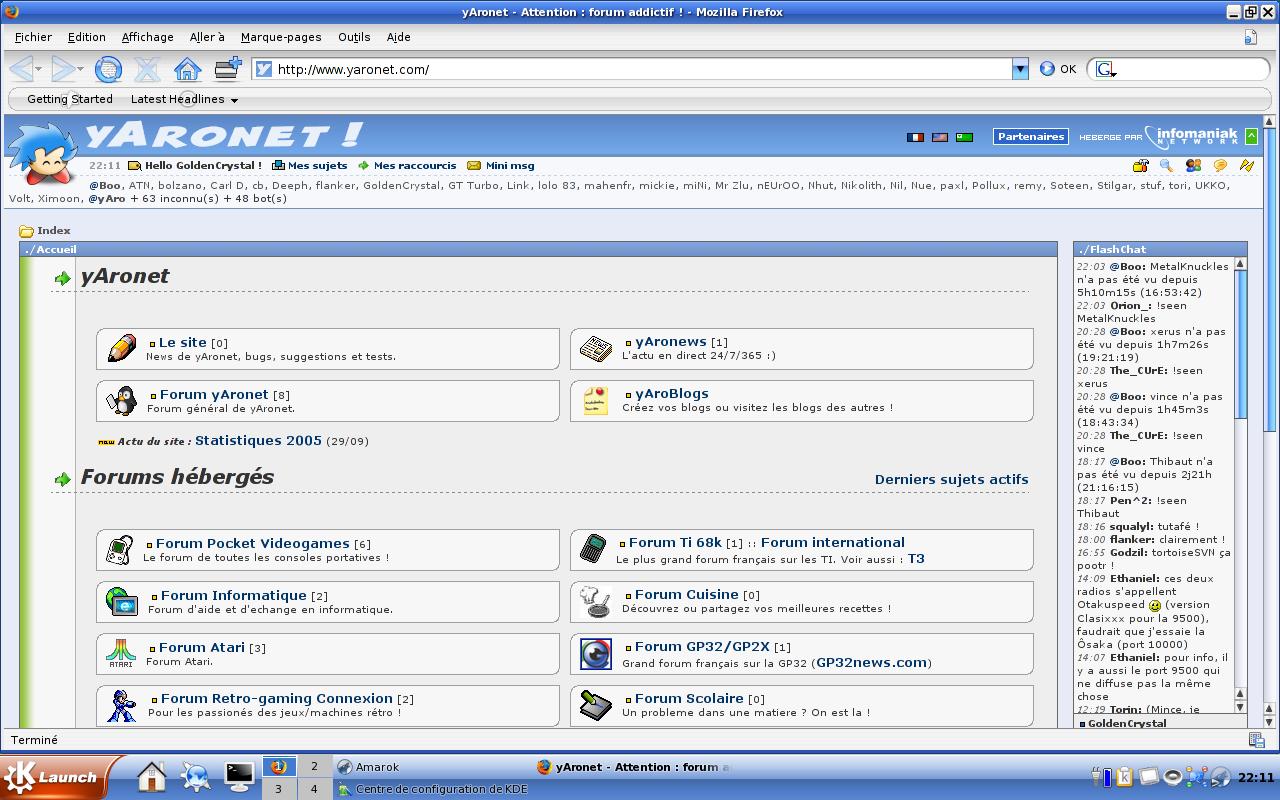Expand the Latest Headlines bookmark dropdown
Viewport: 1280px width, 800px height.
(x=234, y=100)
